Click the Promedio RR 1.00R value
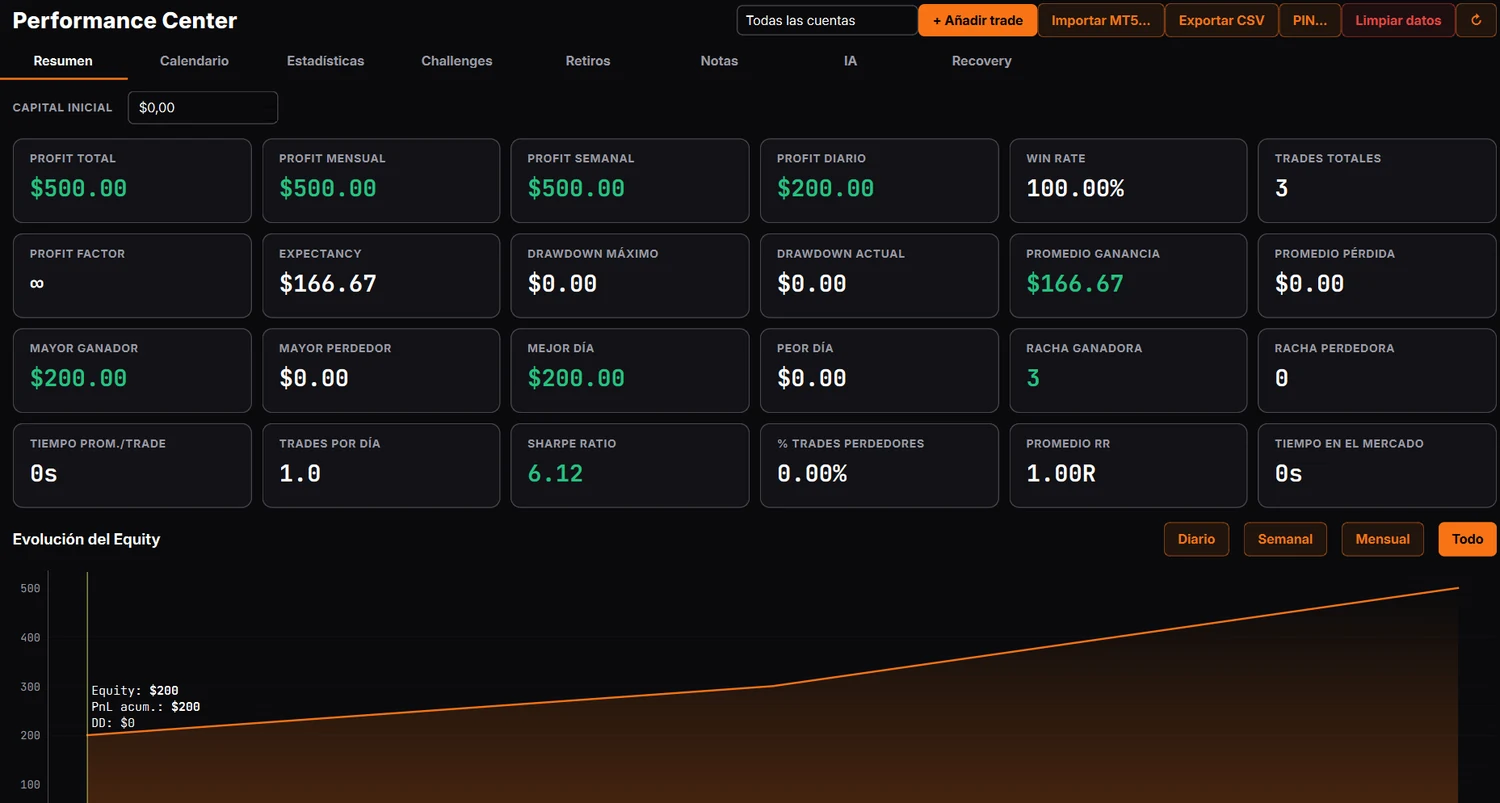Screen dimensions: 1500x803 (1061, 473)
